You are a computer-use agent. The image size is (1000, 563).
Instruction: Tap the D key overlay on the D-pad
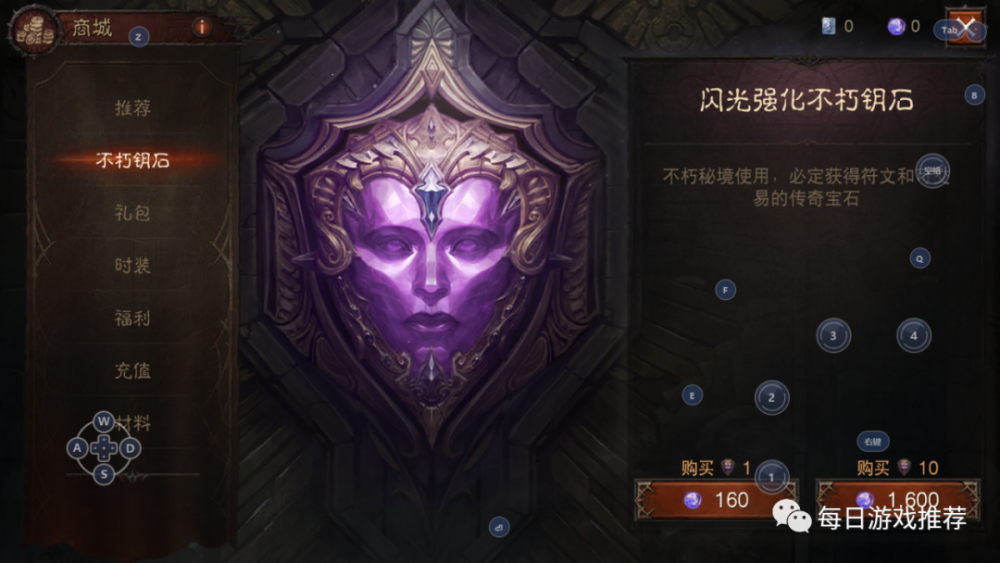[130, 448]
